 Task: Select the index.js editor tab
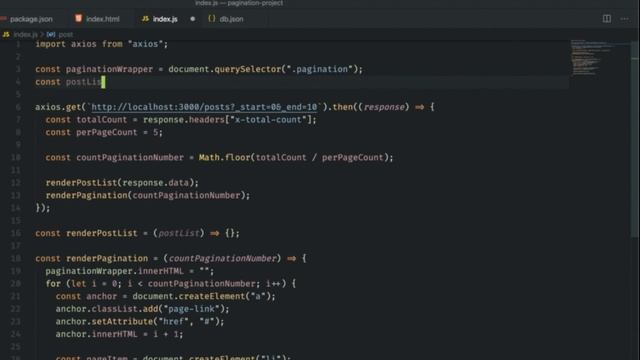165,19
